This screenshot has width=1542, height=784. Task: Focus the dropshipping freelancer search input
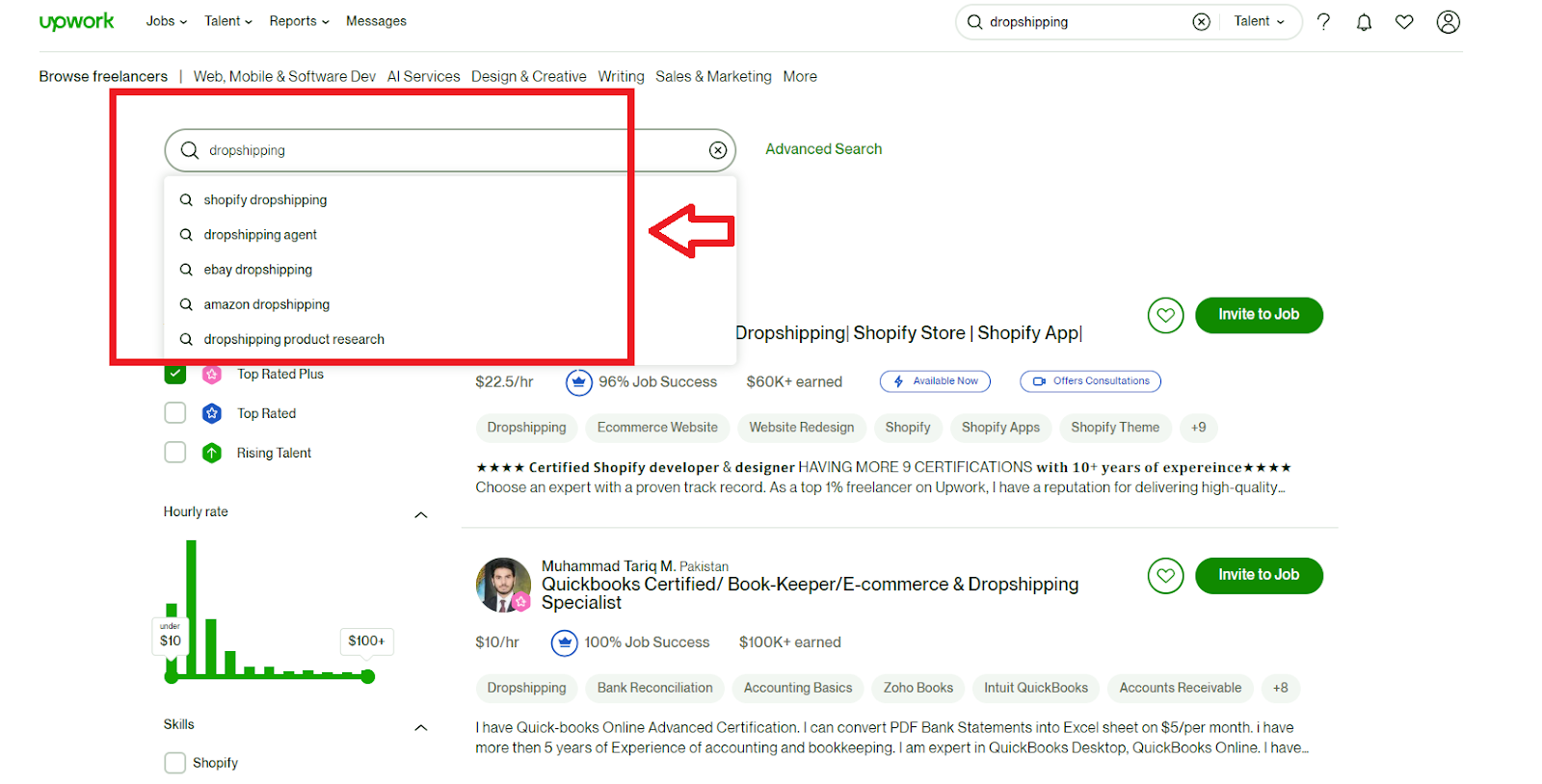pos(450,150)
